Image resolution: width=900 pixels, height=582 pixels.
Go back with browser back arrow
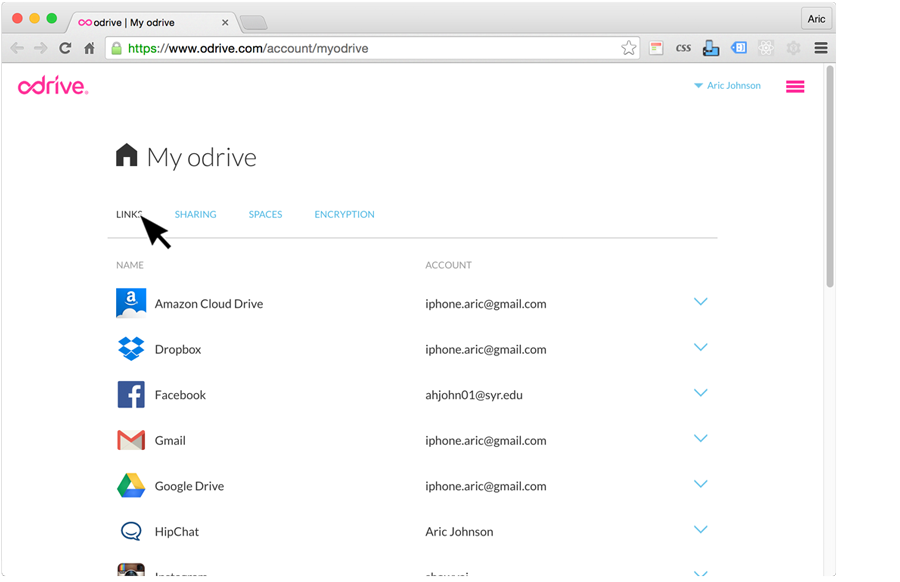(x=17, y=48)
